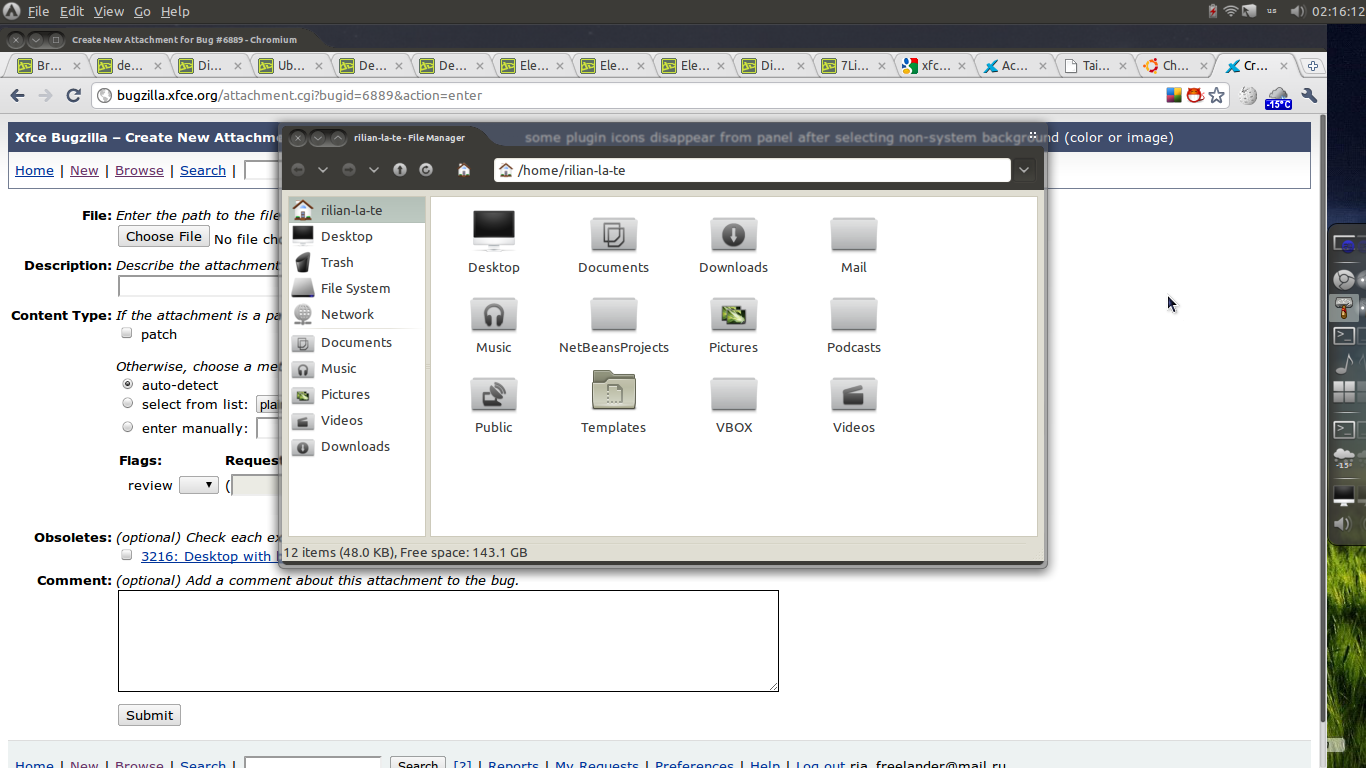Bookmark the page with the star icon
Screen dimensions: 1366x768
(1216, 96)
